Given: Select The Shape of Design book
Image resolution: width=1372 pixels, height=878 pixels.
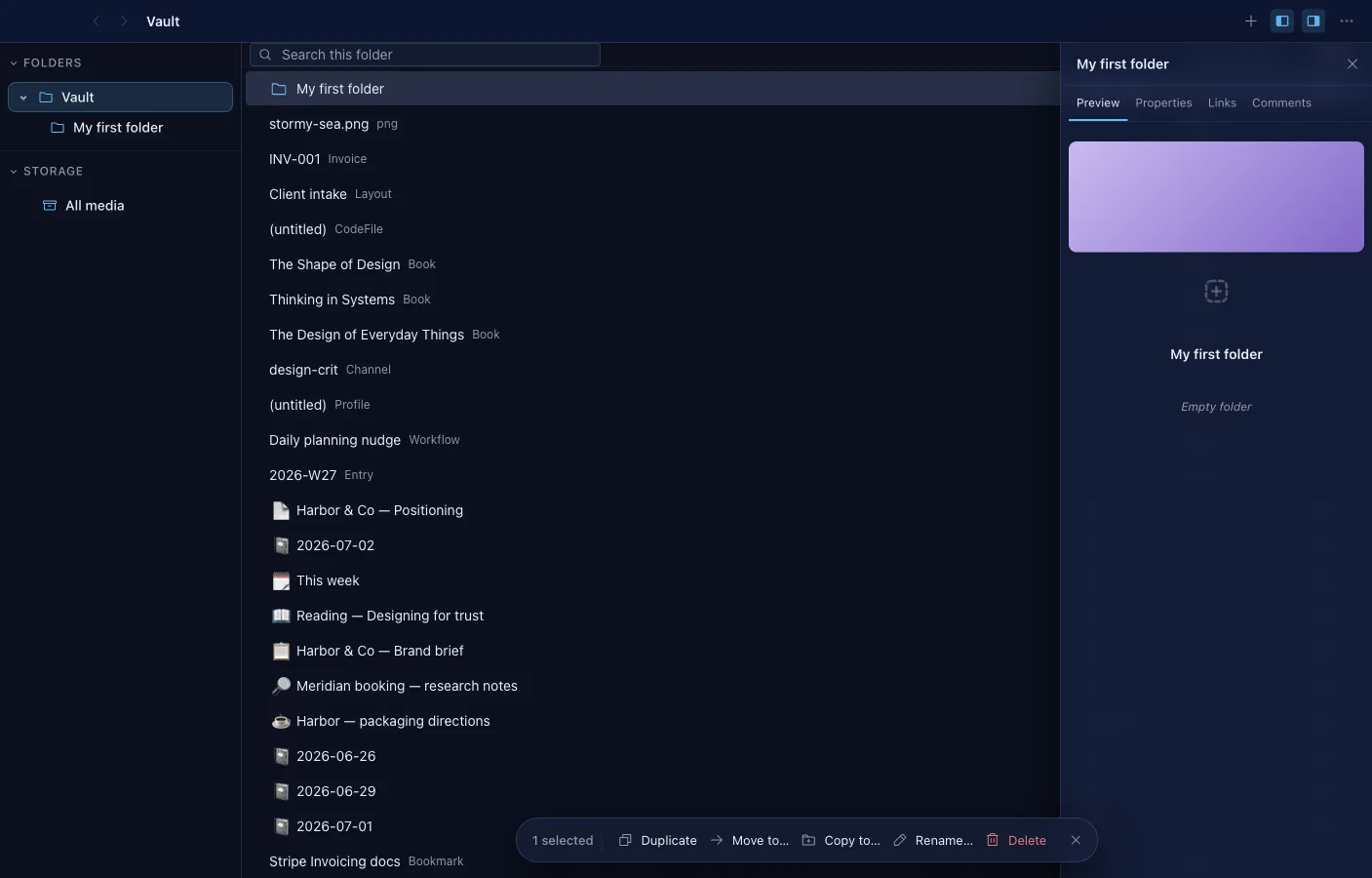Looking at the screenshot, I should pos(652,264).
